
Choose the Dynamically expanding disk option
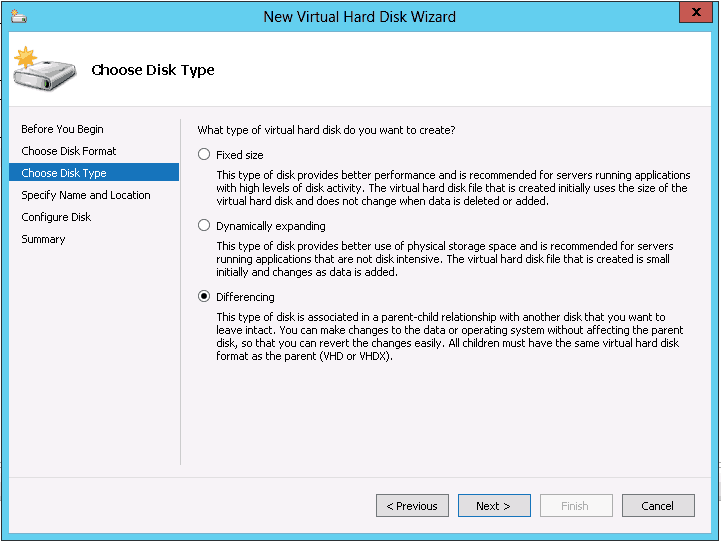click(x=205, y=226)
